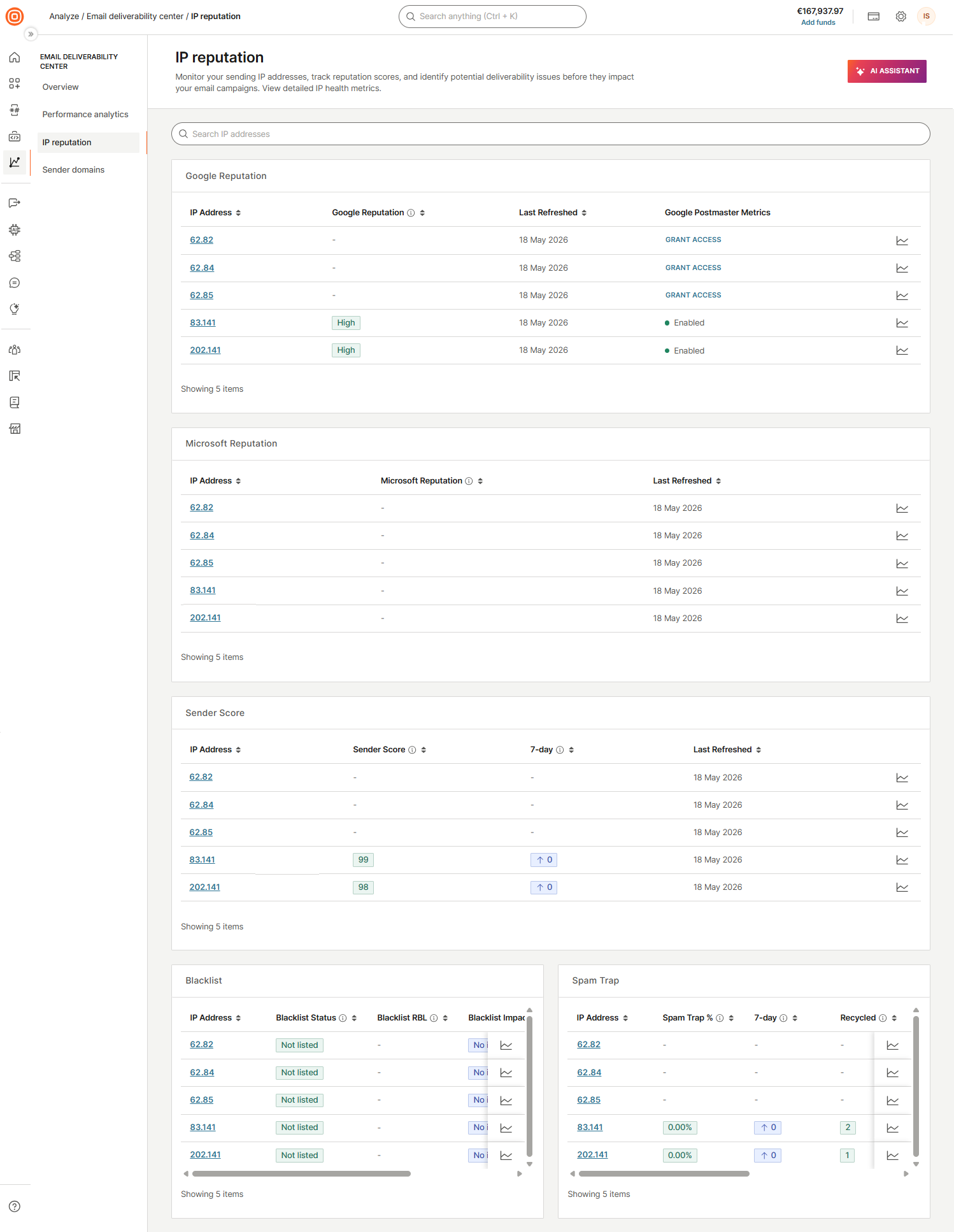Open the IS user avatar menu
This screenshot has width=954, height=1232.
tap(926, 17)
